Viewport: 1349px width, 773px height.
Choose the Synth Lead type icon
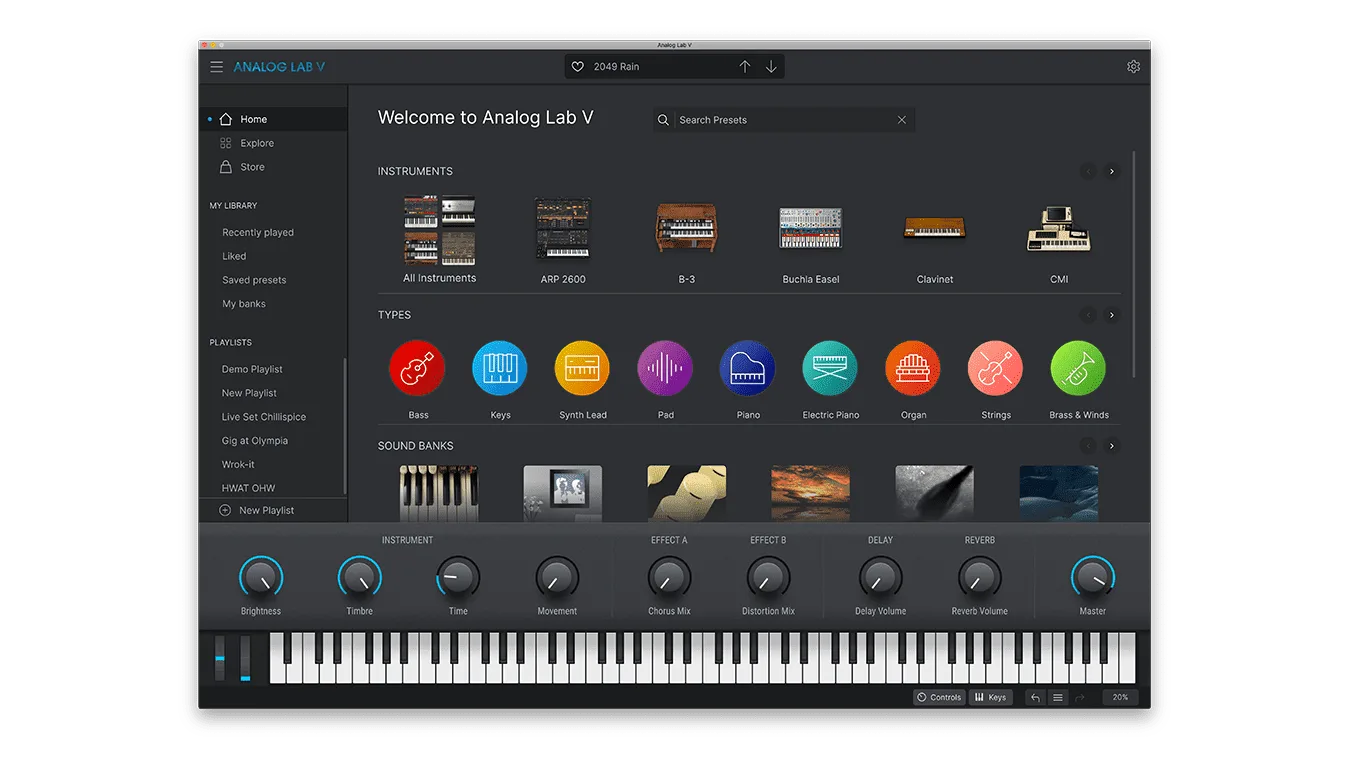[x=582, y=368]
